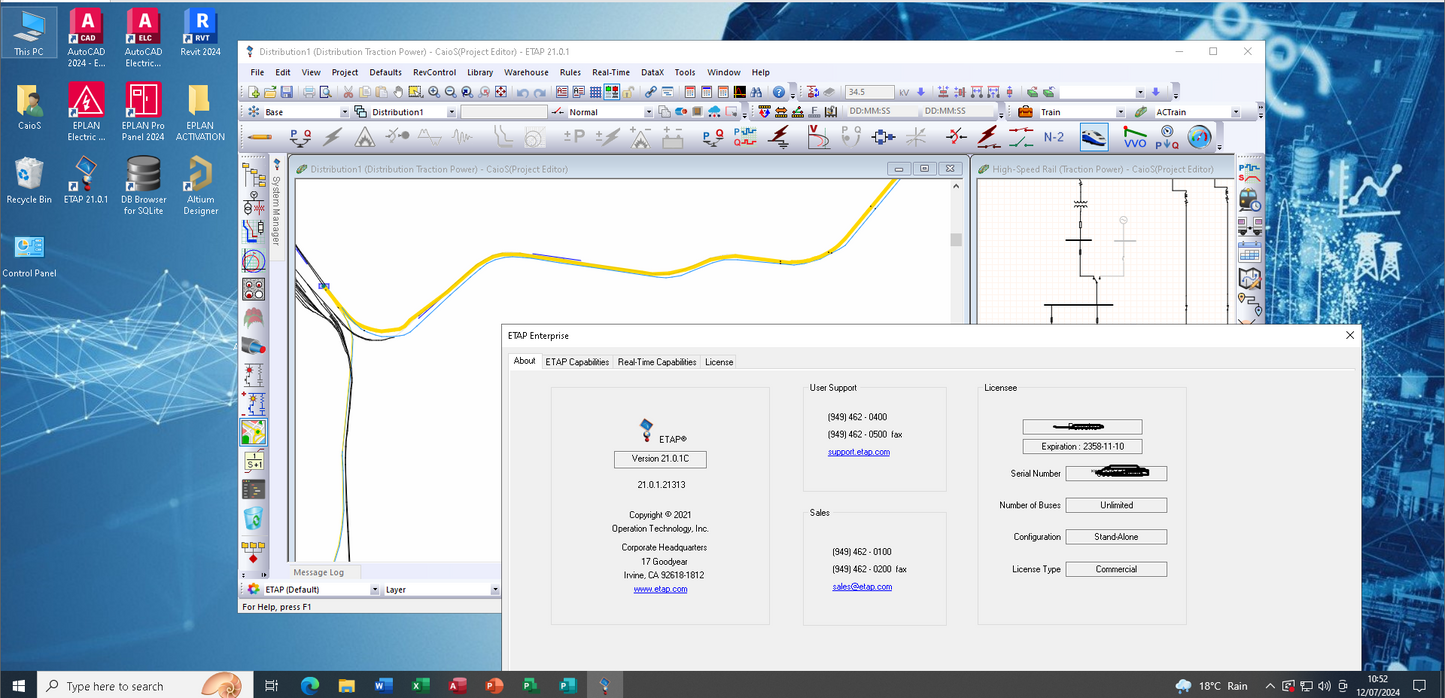Switch to Arc Flash analysis mode
Viewport: 1445px width, 698px height.
pos(365,136)
